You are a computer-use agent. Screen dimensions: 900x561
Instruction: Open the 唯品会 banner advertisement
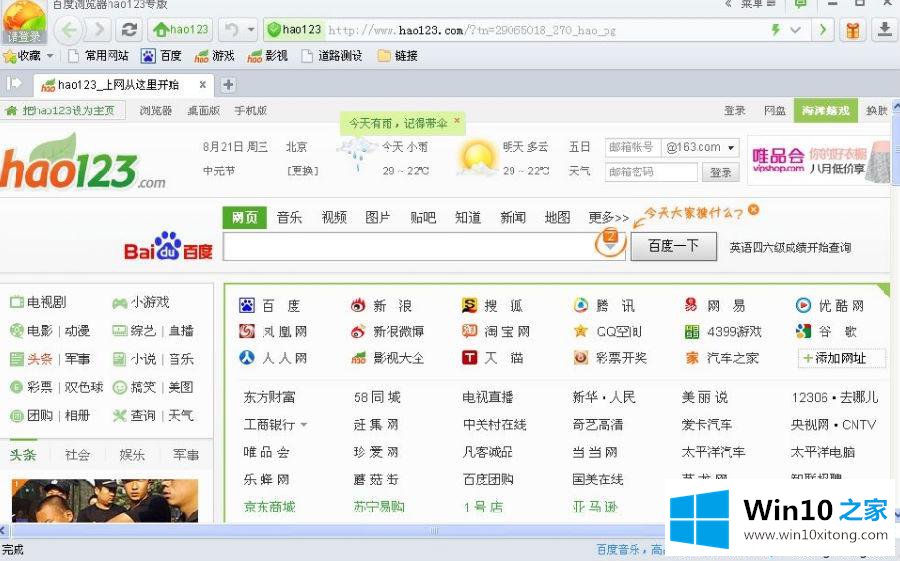click(820, 160)
